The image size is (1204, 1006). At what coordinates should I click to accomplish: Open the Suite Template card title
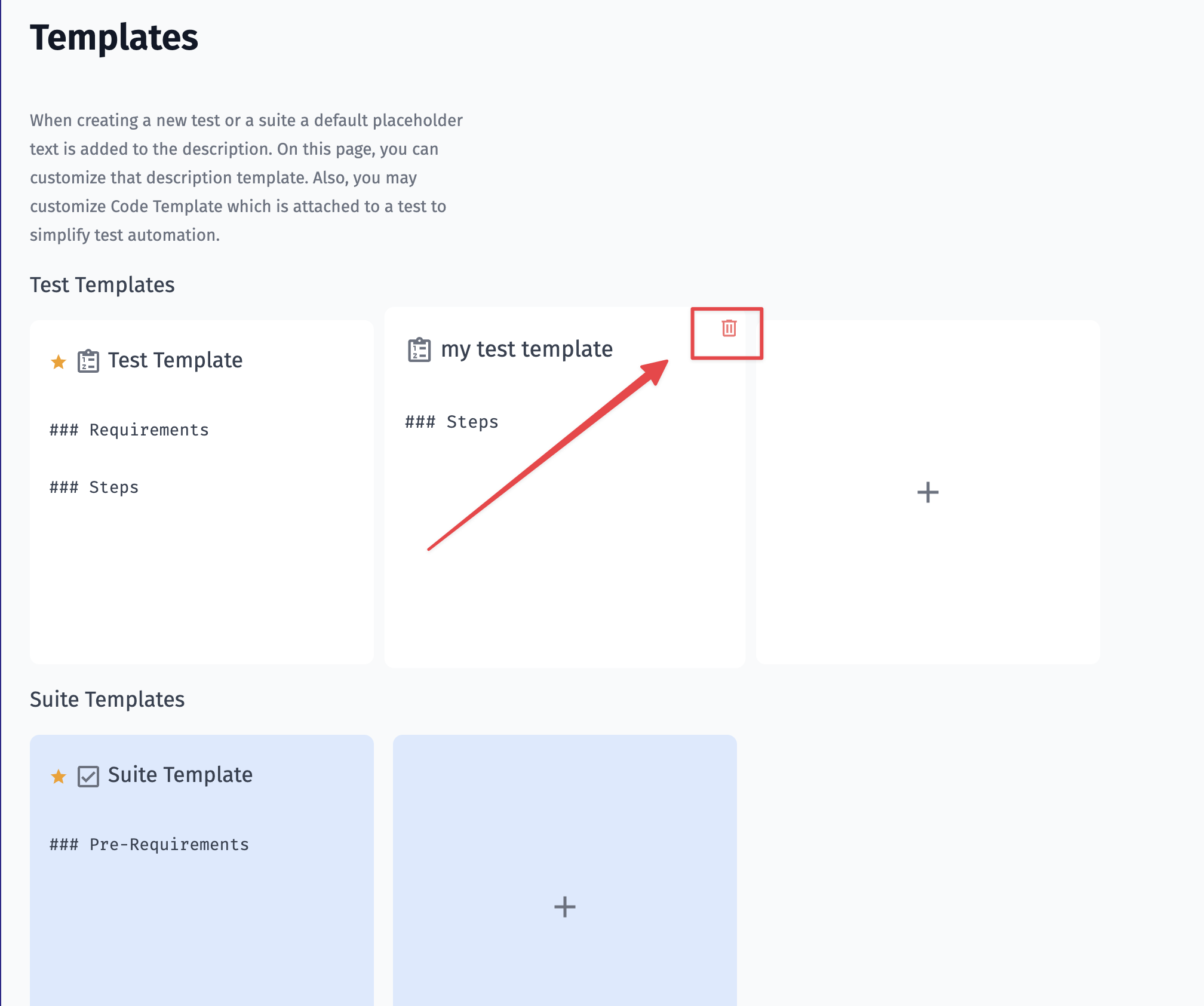point(180,775)
